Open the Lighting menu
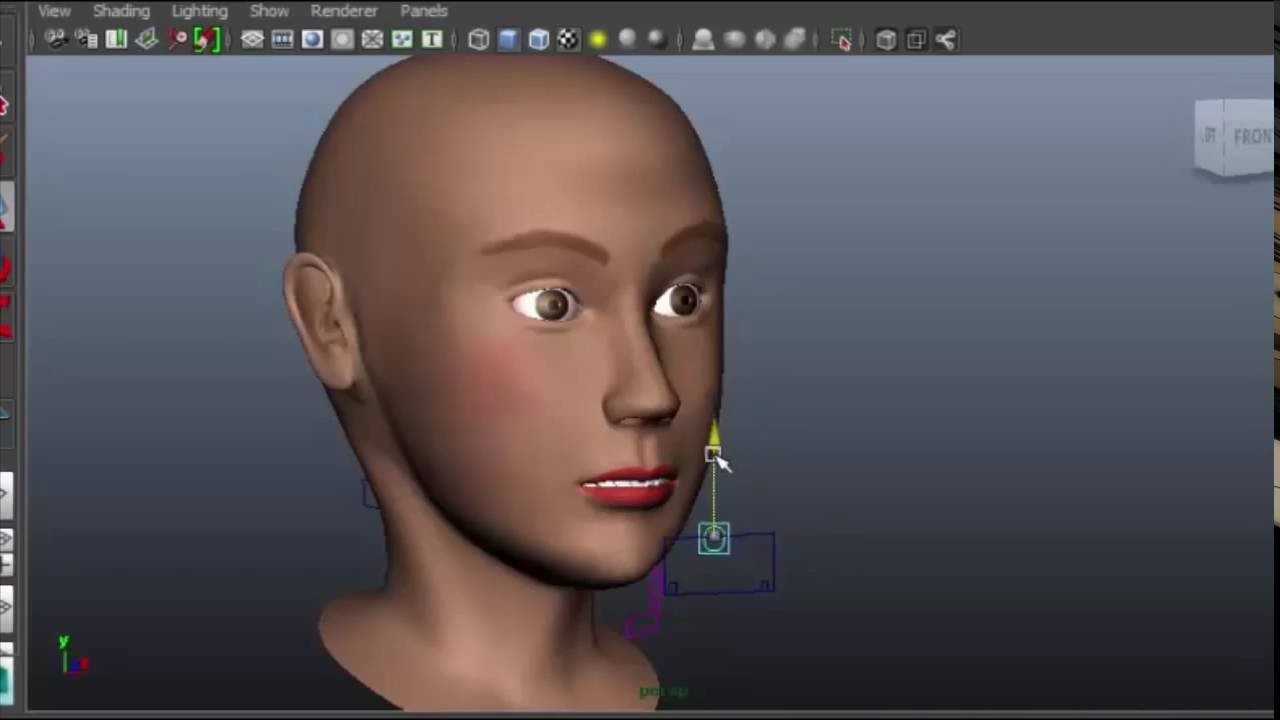1280x720 pixels. 199,11
